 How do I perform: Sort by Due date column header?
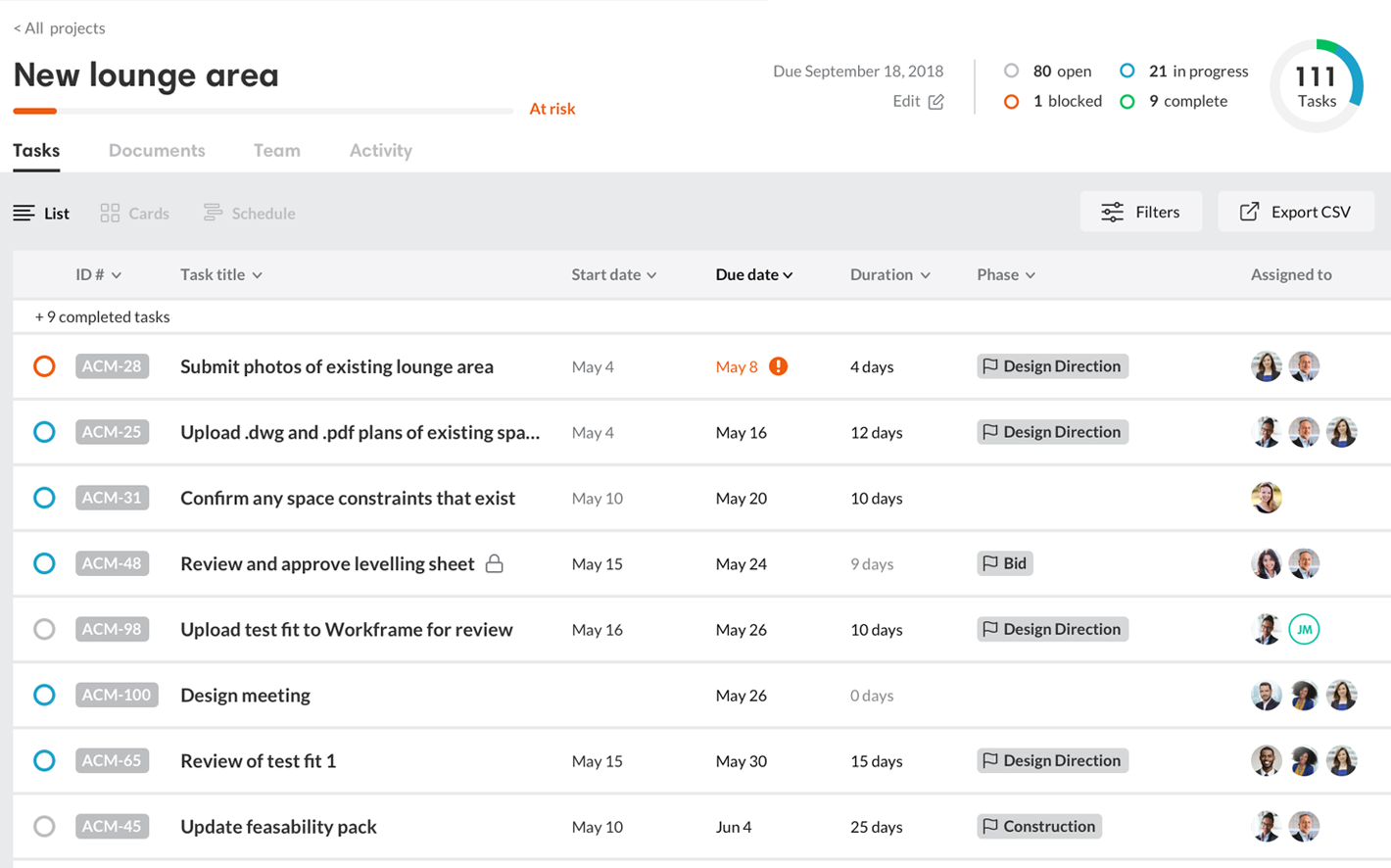[x=753, y=274]
